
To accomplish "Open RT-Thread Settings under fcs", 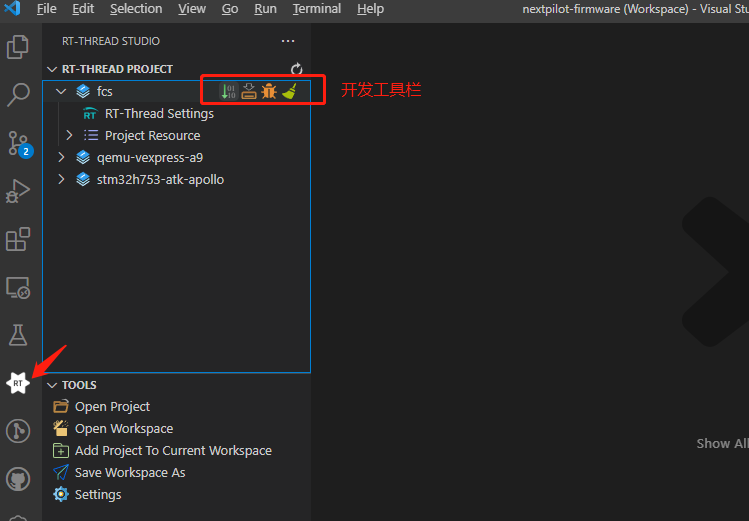I will [x=159, y=114].
